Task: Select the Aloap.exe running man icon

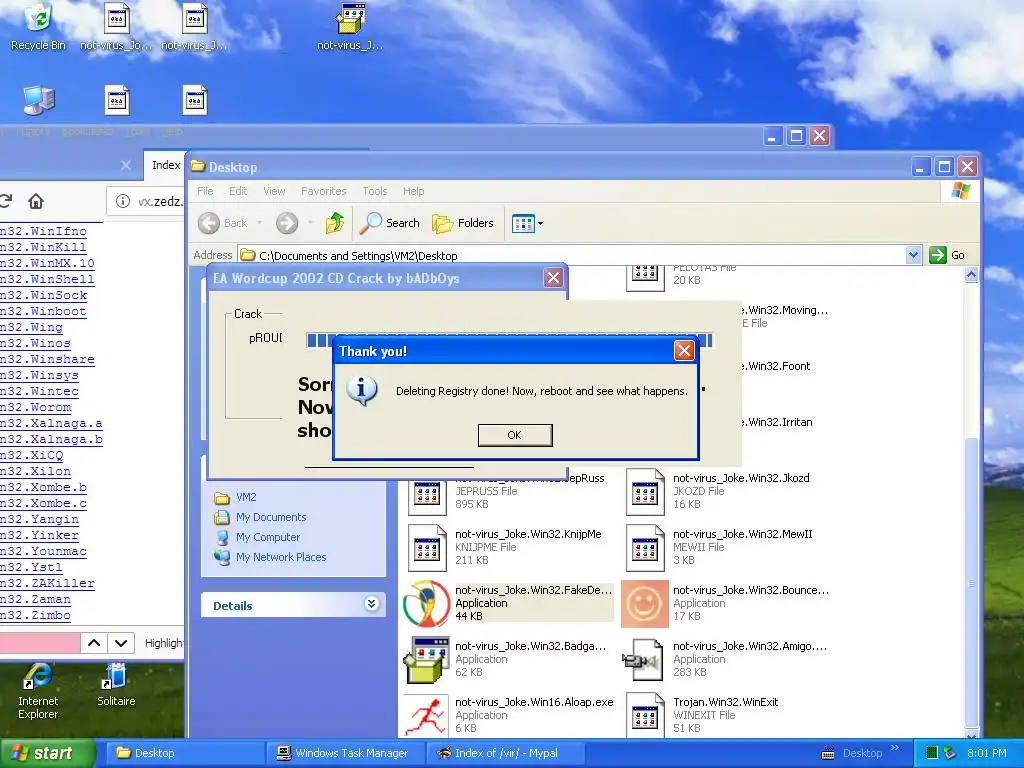Action: 426,715
